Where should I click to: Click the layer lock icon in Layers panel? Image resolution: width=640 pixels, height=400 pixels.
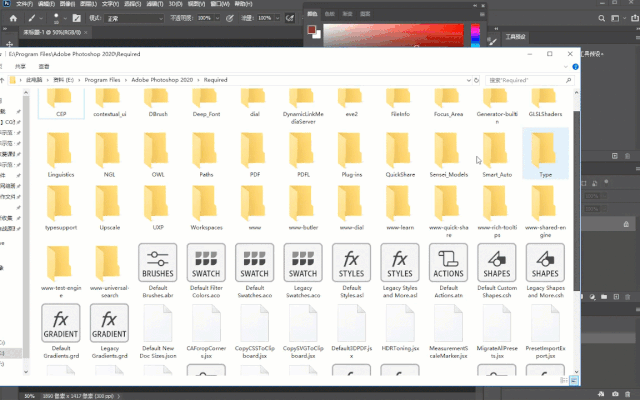pos(626,224)
